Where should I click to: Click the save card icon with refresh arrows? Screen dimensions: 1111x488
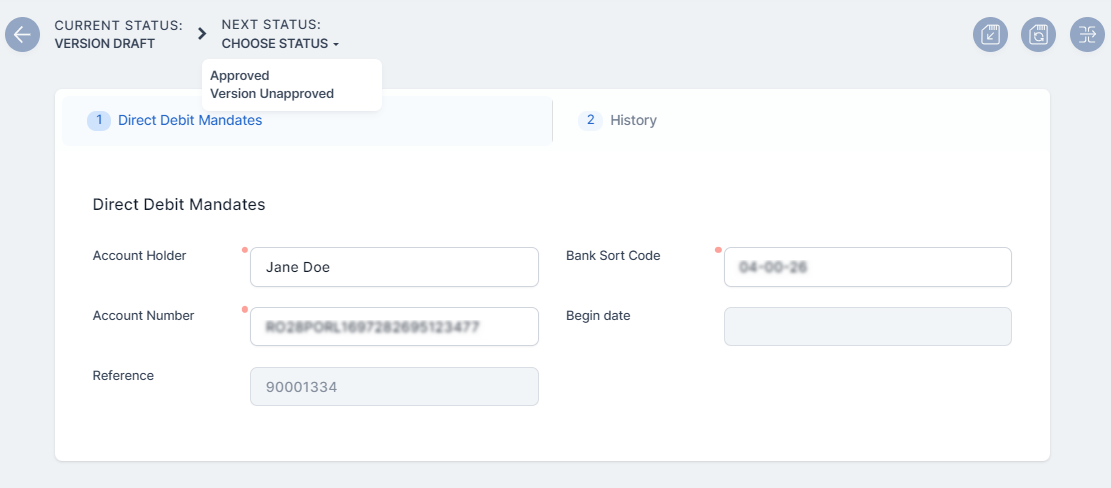[x=1038, y=34]
